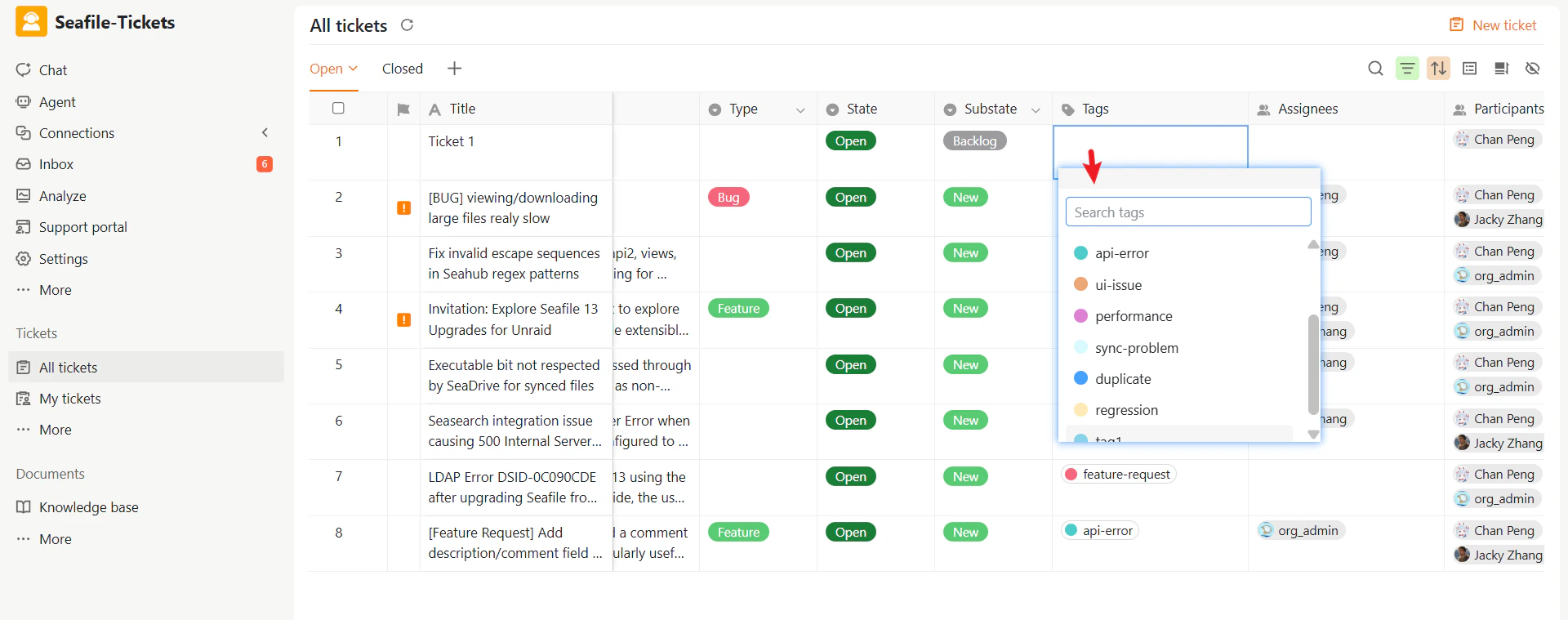Toggle the hidden columns eye icon

point(1533,69)
